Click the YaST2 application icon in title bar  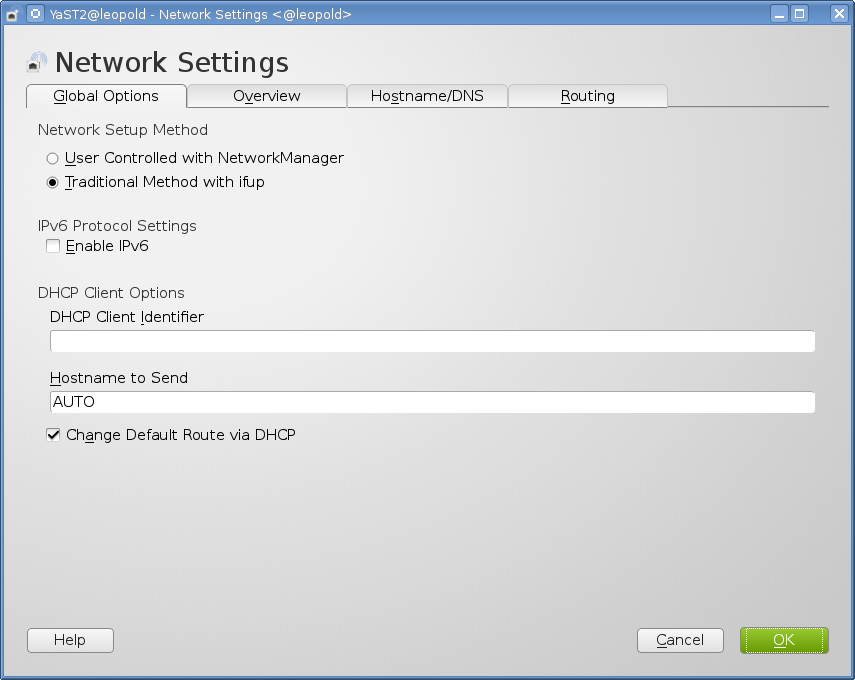pyautogui.click(x=34, y=14)
